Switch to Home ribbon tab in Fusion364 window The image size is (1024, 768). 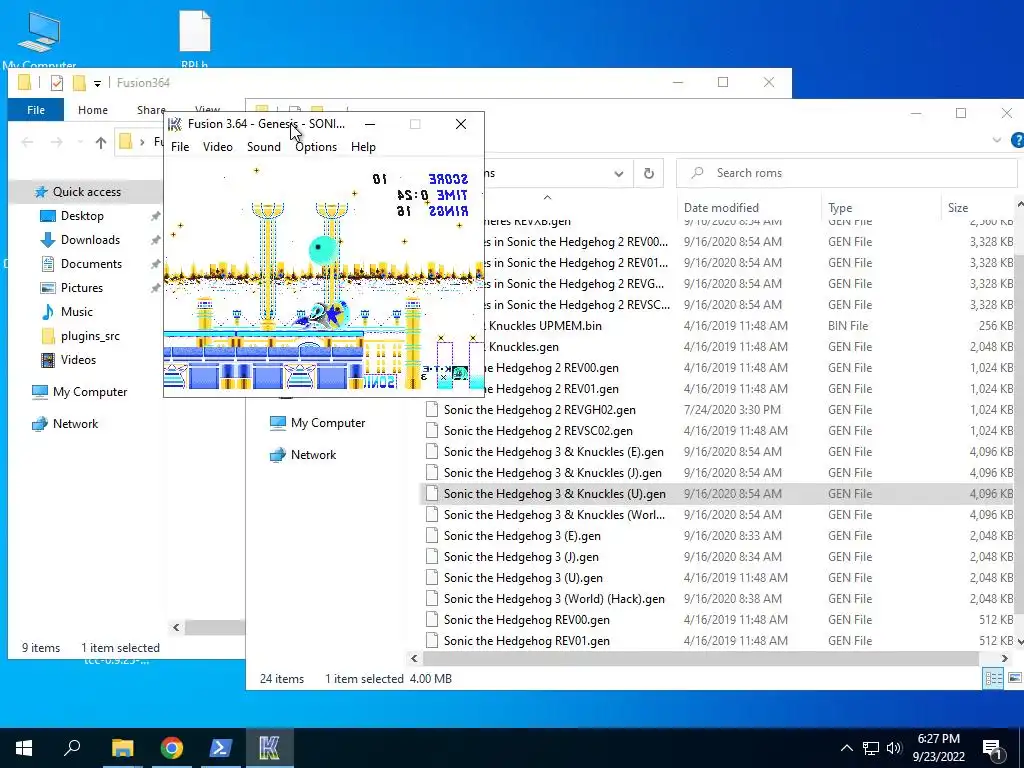tap(93, 110)
